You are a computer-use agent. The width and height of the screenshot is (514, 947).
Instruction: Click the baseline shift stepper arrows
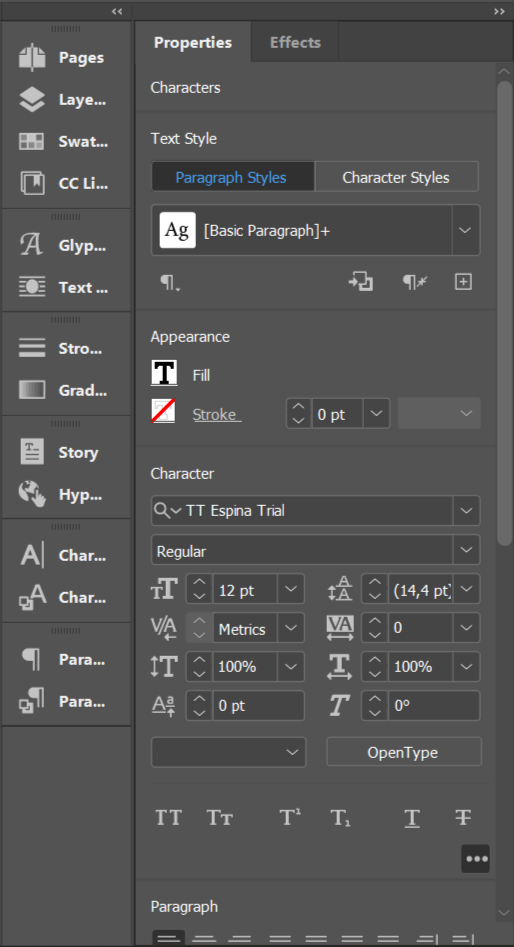click(x=200, y=706)
